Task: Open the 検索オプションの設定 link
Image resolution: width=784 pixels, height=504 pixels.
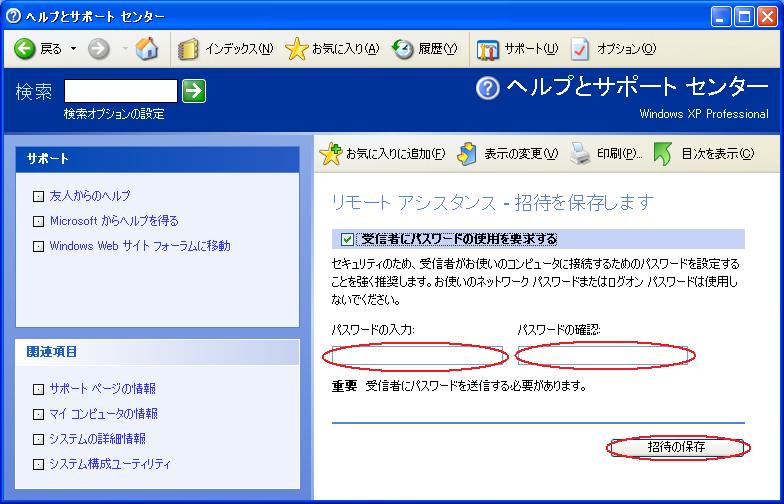Action: (x=114, y=114)
